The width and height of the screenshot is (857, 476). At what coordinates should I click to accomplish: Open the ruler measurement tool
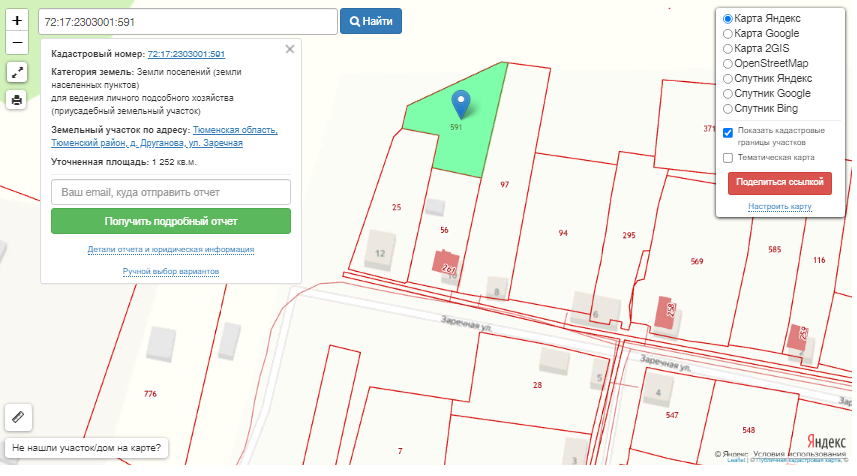pyautogui.click(x=17, y=416)
